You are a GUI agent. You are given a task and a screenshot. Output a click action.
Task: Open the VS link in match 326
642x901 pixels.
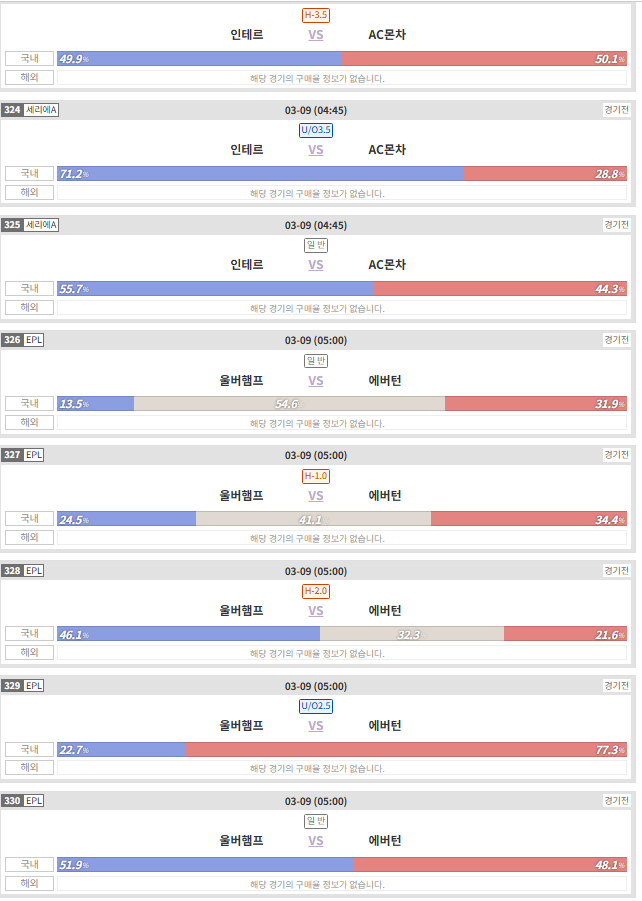click(316, 381)
